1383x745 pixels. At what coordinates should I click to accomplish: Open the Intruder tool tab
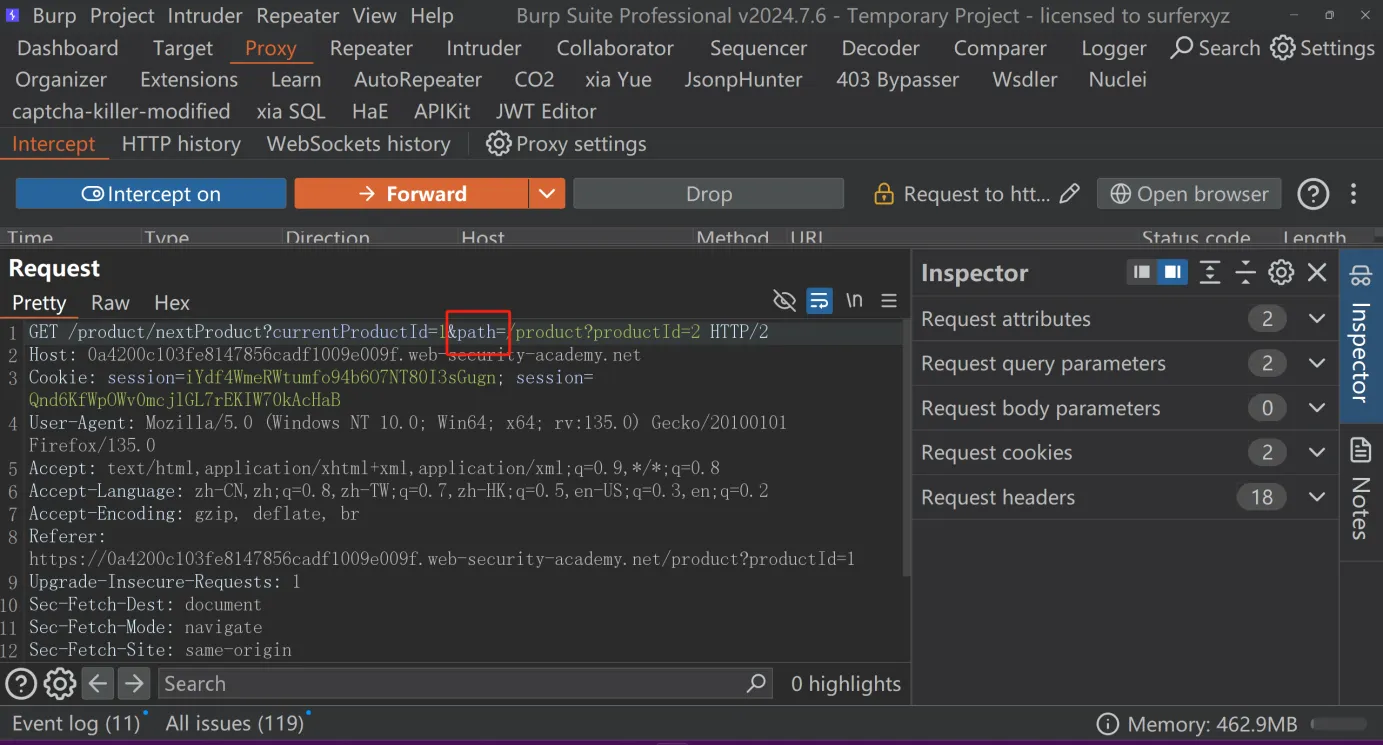coord(484,48)
